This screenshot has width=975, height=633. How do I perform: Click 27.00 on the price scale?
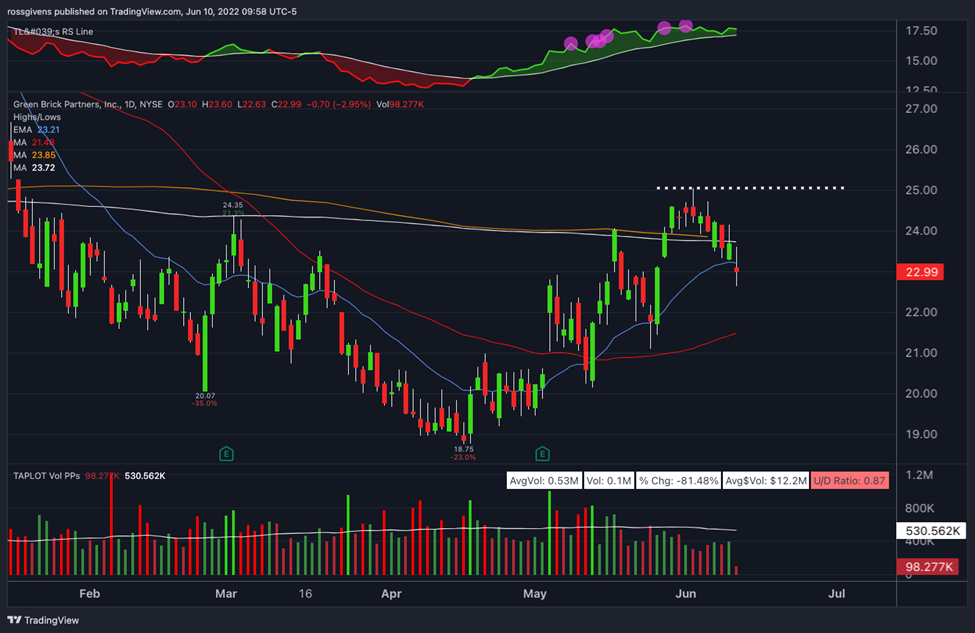coord(922,109)
